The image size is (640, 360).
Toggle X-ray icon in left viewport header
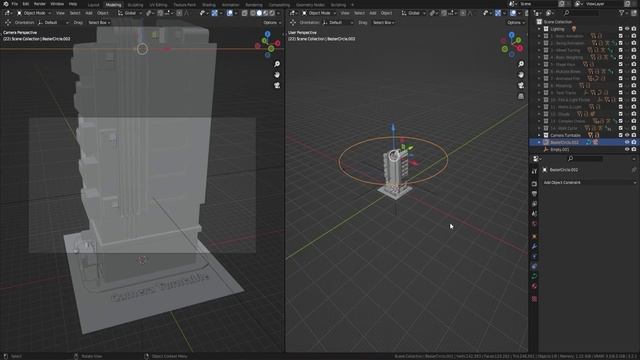[x=244, y=13]
